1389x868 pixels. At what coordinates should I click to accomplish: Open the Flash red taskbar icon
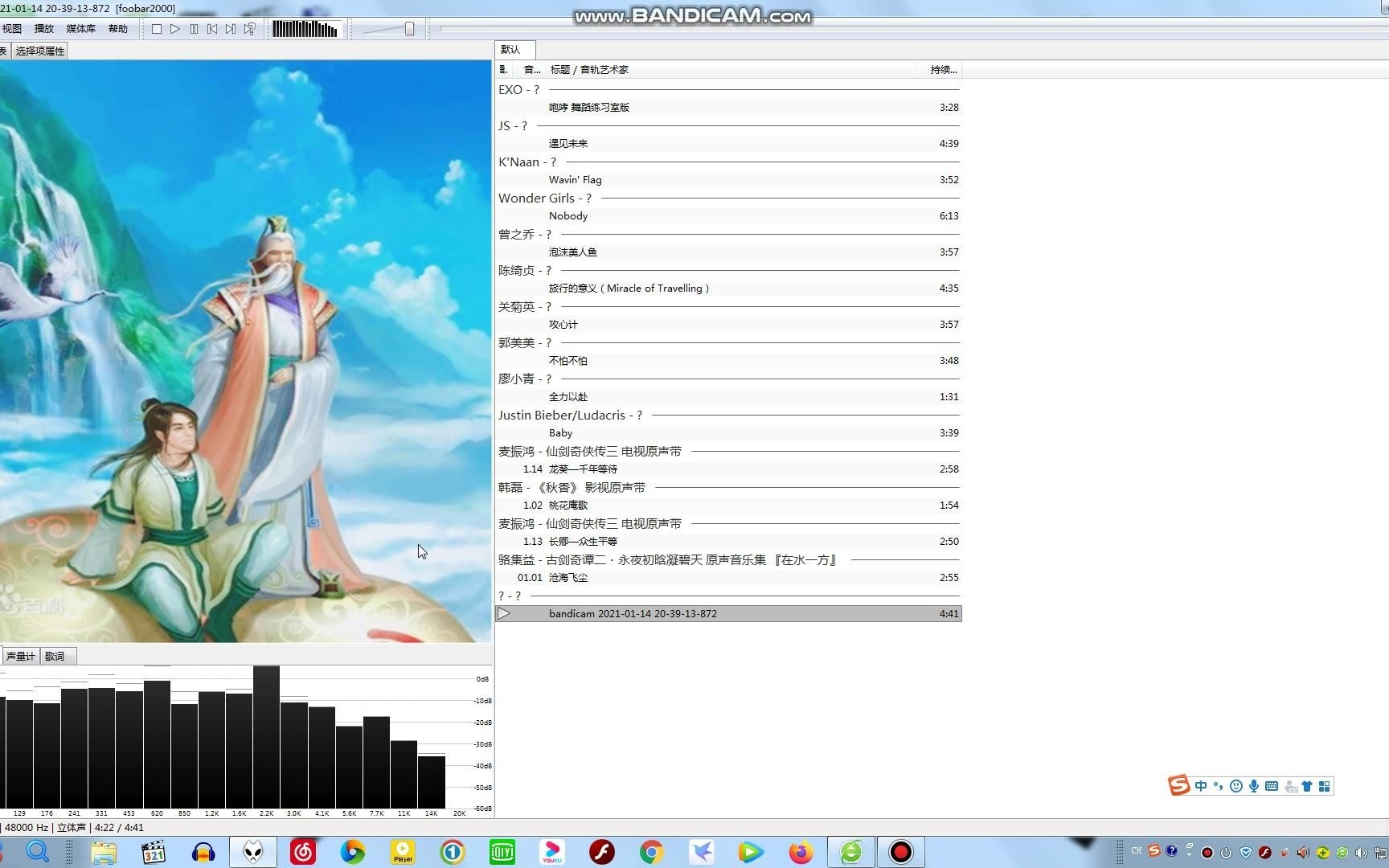pyautogui.click(x=602, y=852)
